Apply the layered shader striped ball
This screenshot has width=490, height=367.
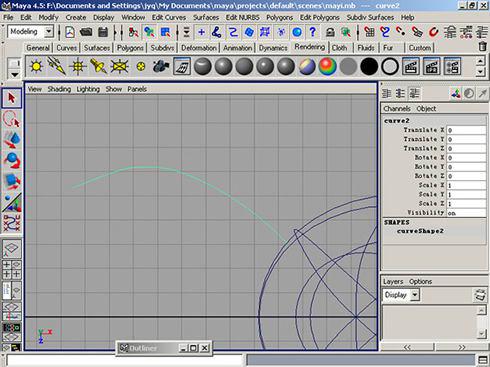307,66
